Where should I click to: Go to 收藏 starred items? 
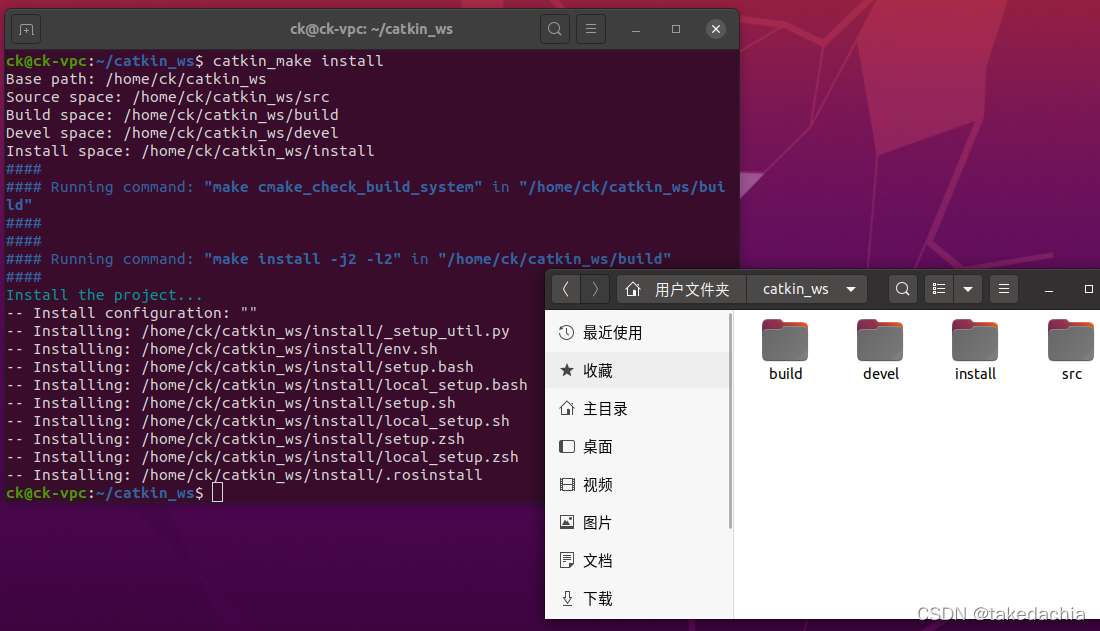tap(598, 371)
